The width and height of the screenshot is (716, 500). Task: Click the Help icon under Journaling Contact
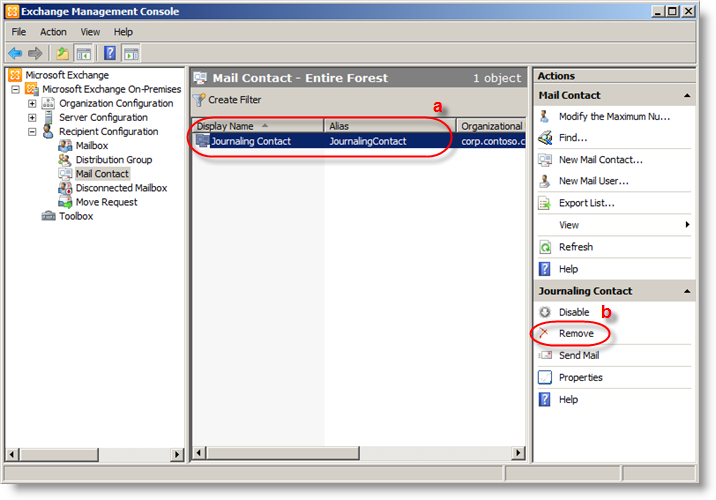pos(544,399)
